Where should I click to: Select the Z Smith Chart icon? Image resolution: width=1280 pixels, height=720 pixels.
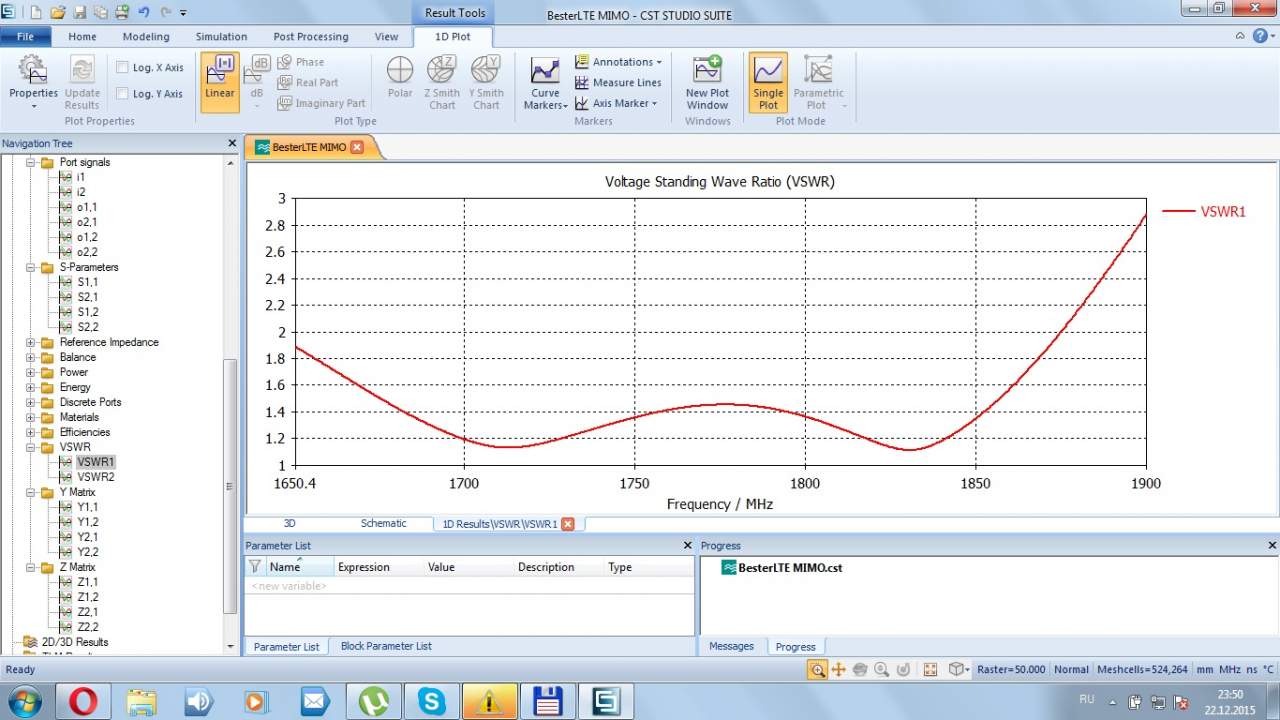tap(441, 80)
